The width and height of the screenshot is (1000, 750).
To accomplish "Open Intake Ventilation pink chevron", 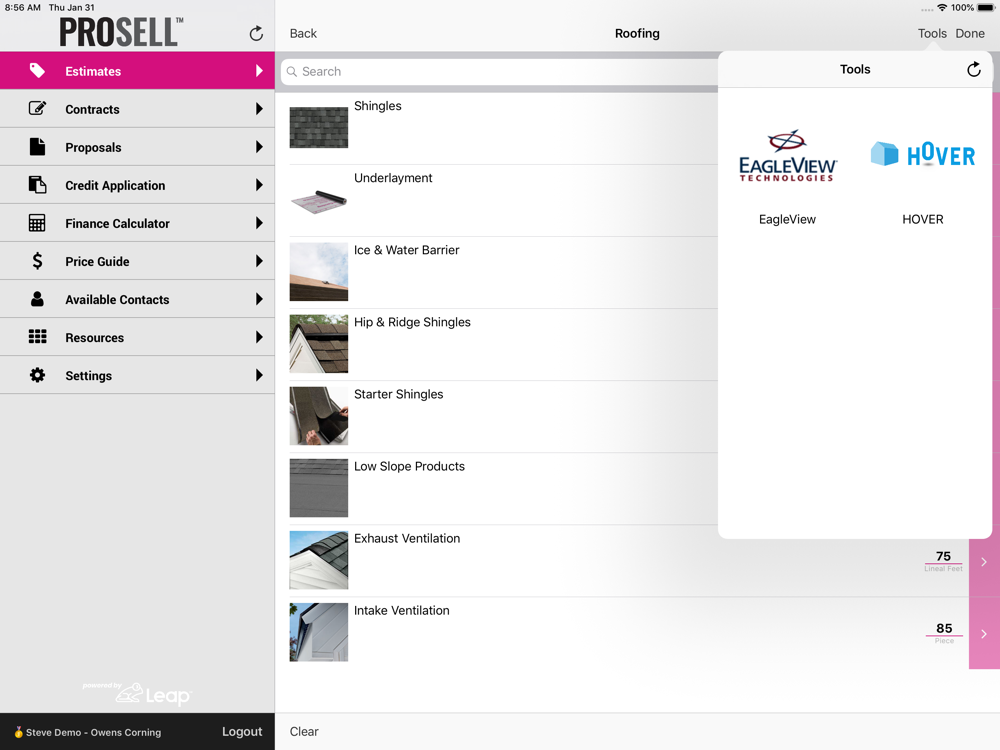I will 984,633.
